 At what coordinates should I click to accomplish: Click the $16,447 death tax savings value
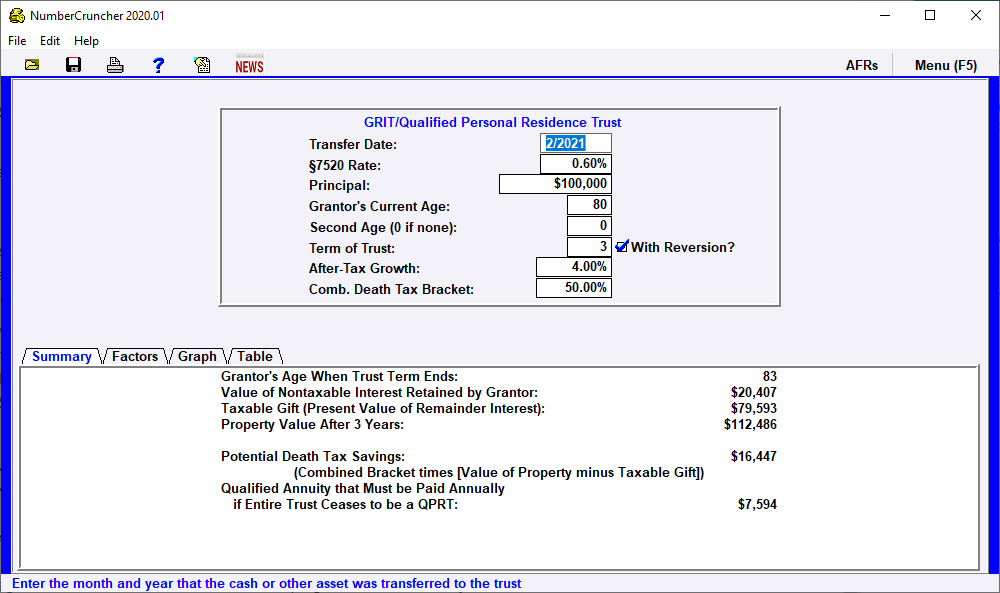click(x=753, y=456)
